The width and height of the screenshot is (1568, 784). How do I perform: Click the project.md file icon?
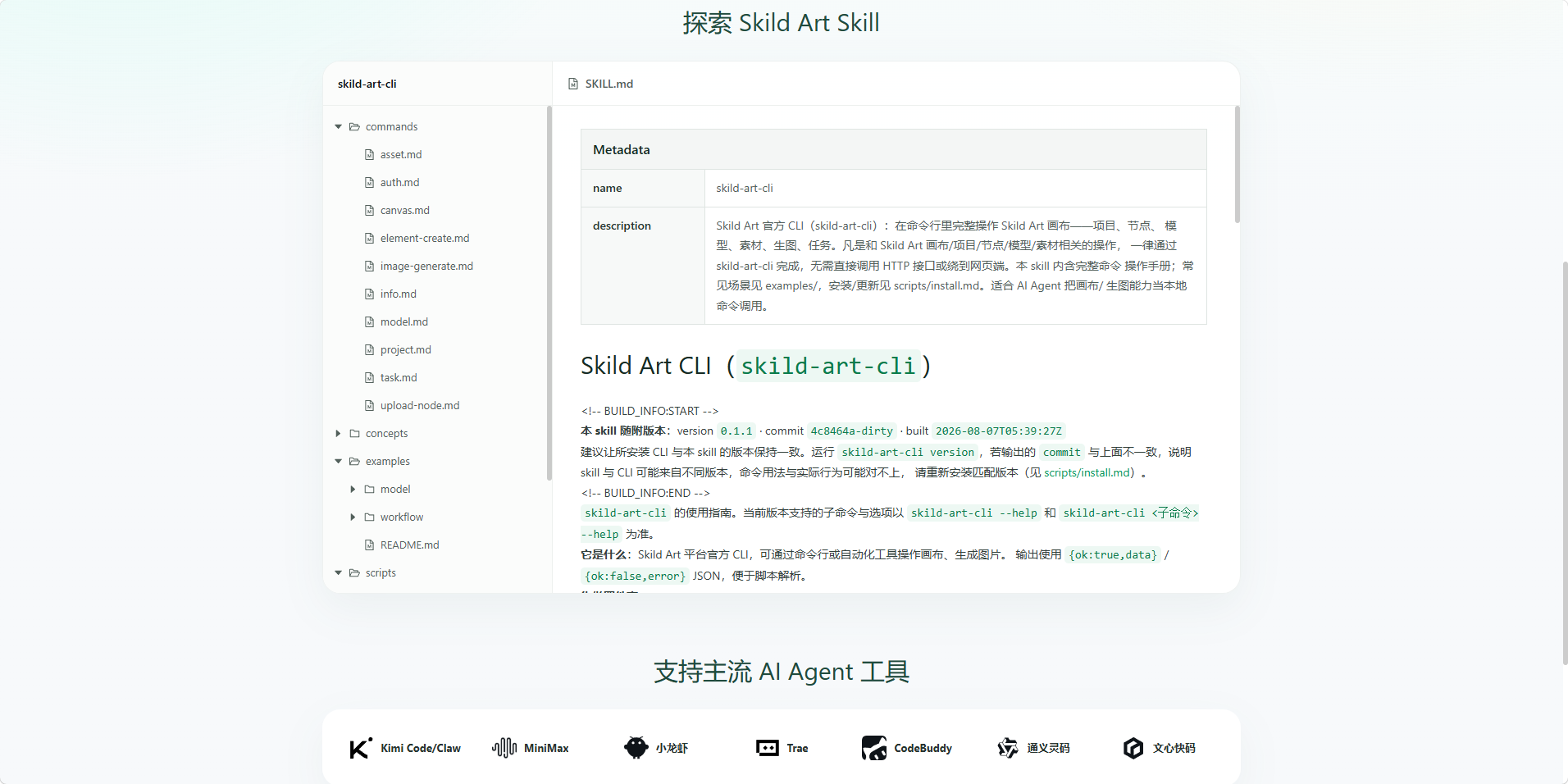coord(369,350)
